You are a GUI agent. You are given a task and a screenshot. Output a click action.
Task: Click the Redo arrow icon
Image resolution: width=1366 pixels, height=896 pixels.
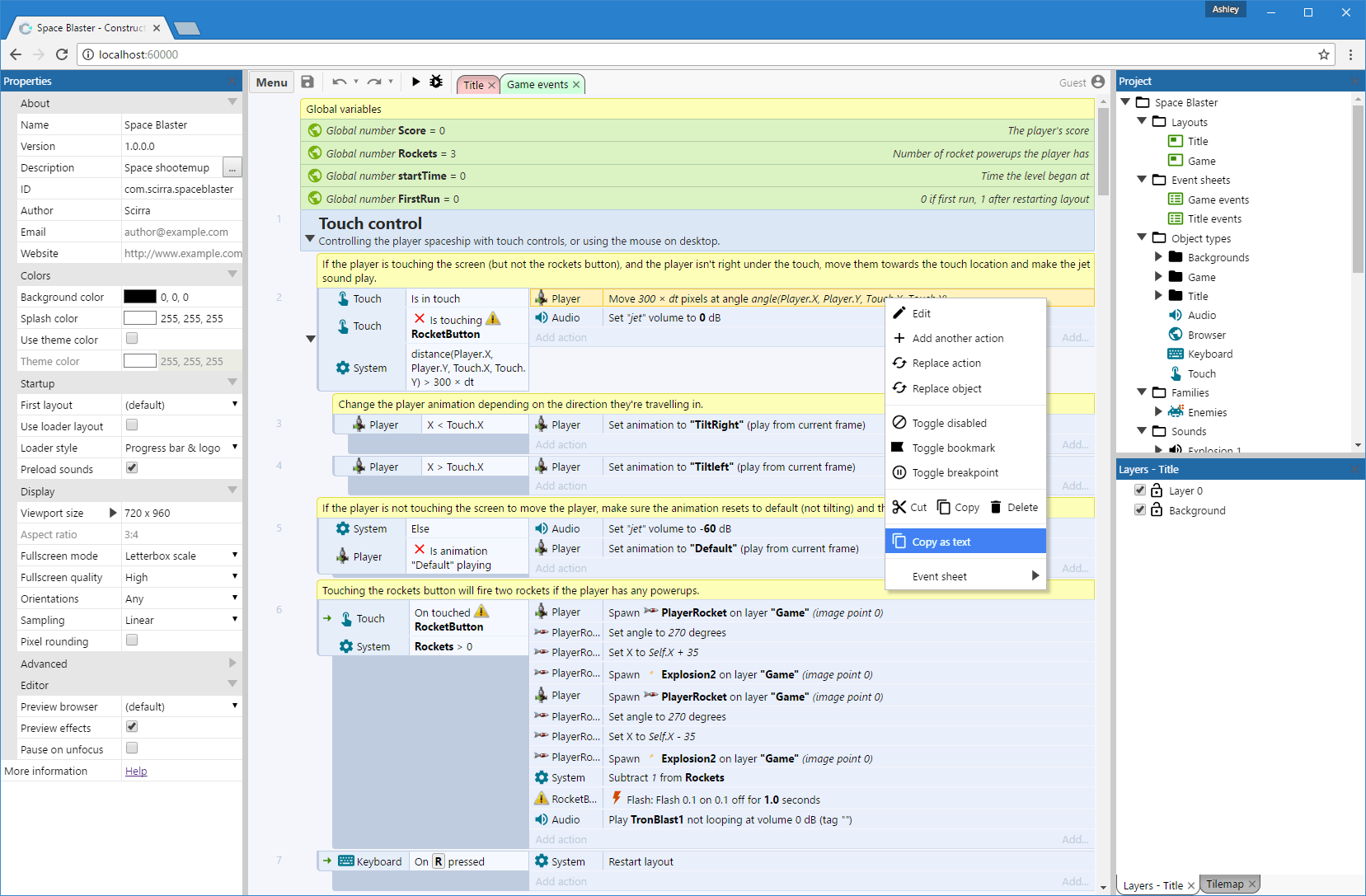pos(374,82)
